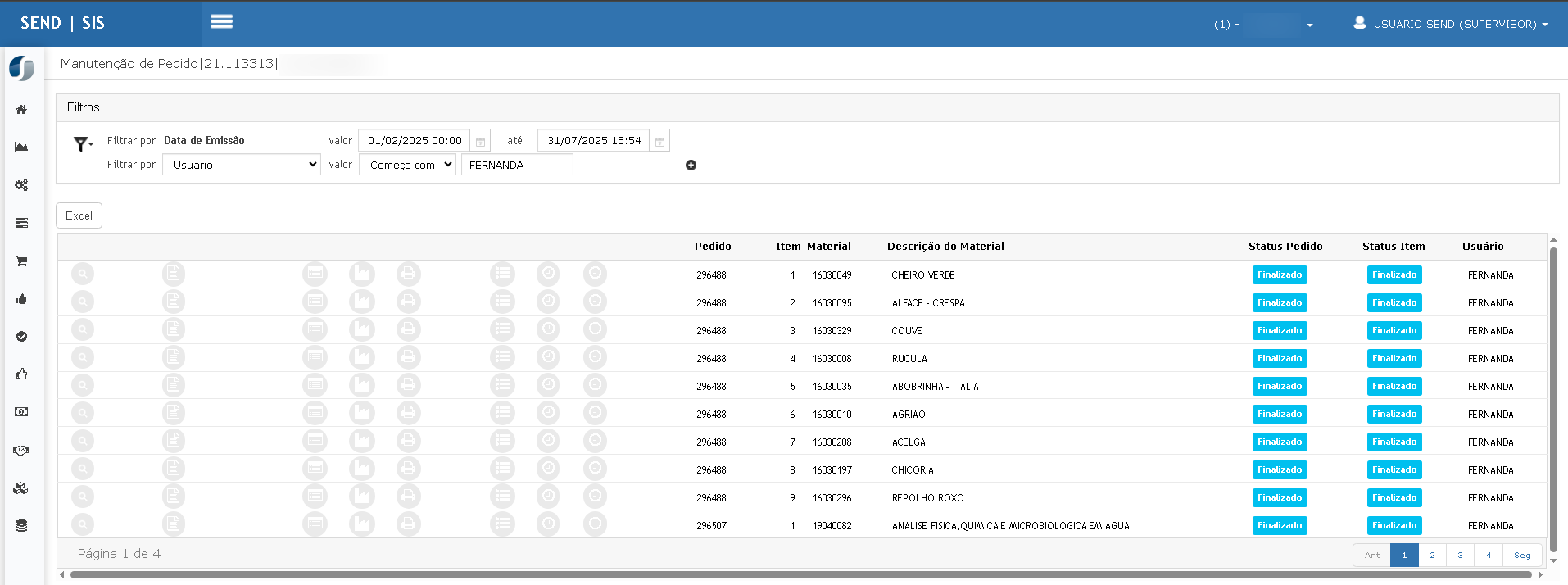Image resolution: width=1568 pixels, height=585 pixels.
Task: Click the Seg next page button
Action: (x=1522, y=555)
